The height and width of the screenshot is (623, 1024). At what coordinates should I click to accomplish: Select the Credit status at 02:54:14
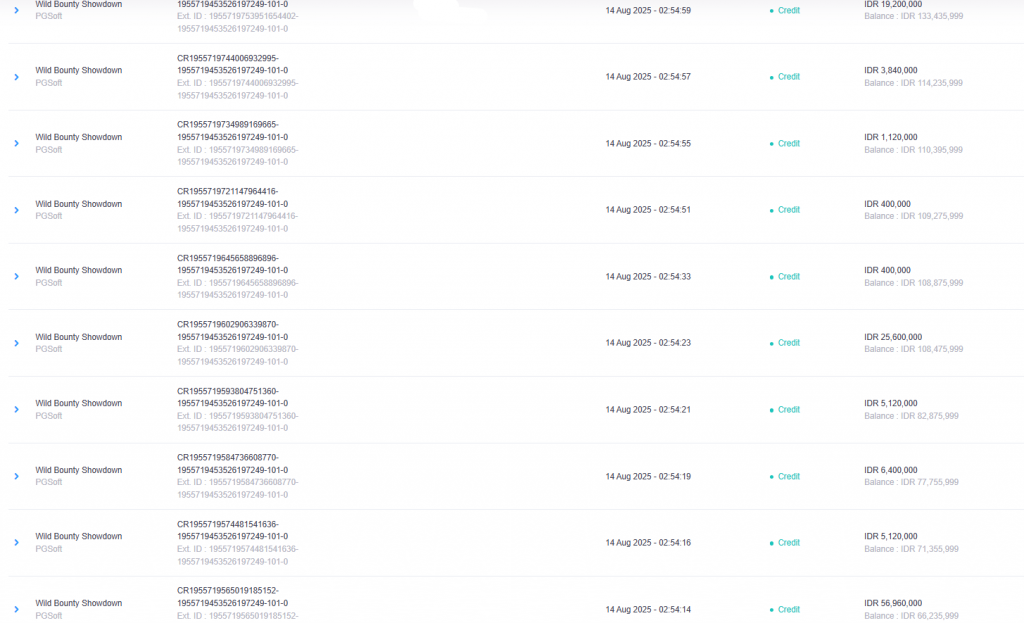click(x=788, y=609)
